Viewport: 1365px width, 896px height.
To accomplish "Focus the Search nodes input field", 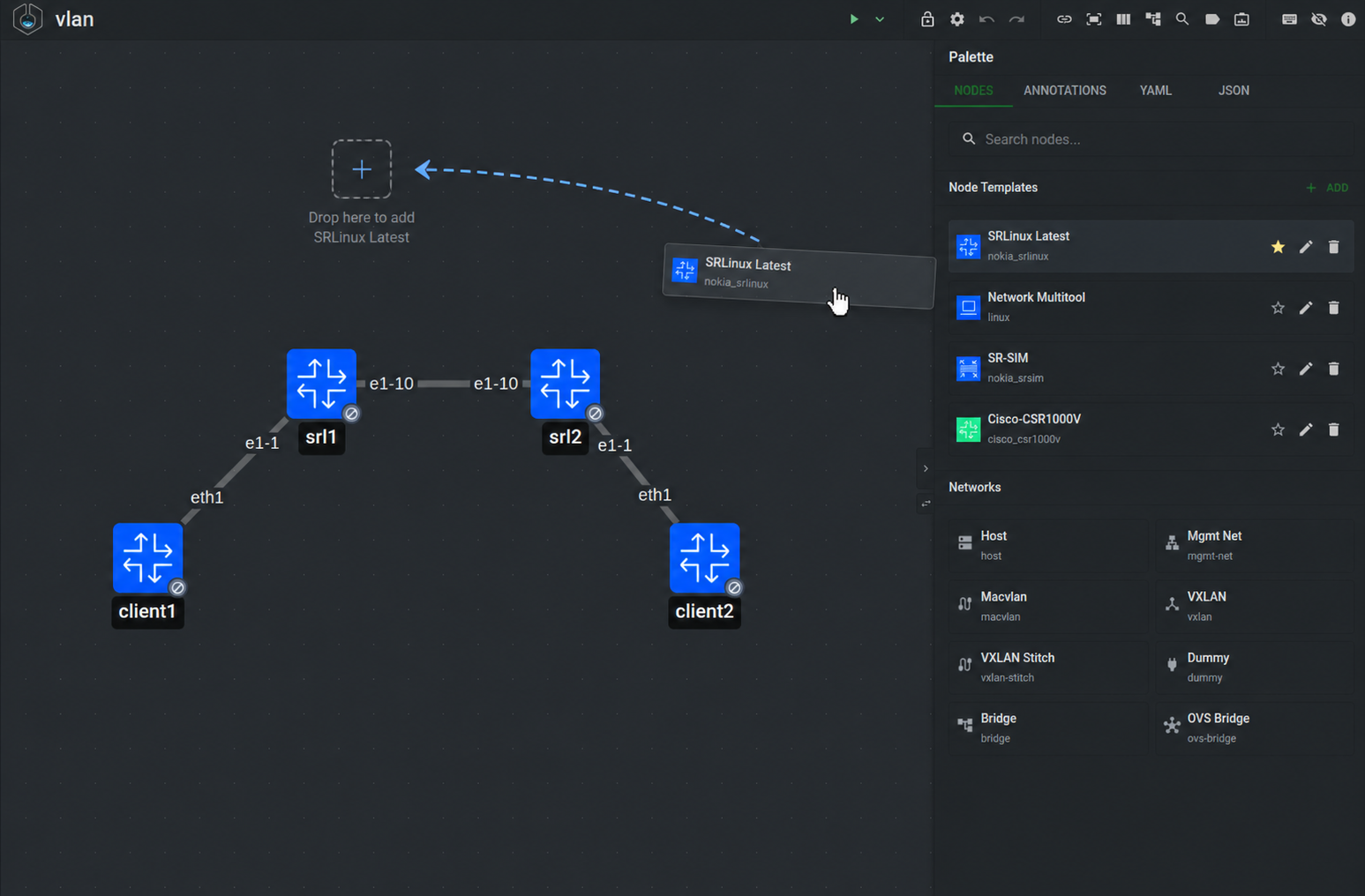I will [1151, 139].
